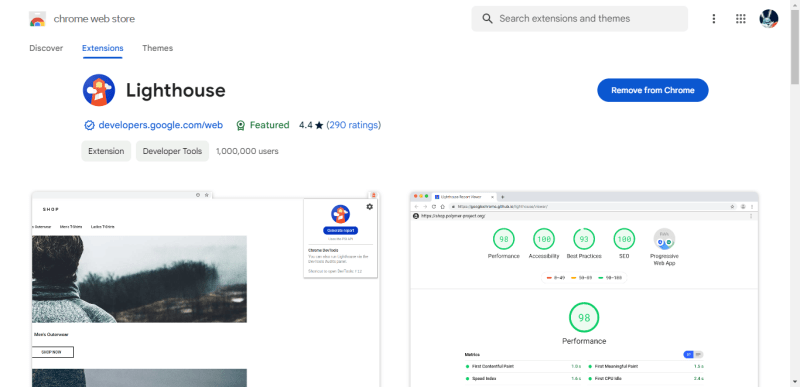The height and width of the screenshot is (387, 800).
Task: Click the Best Practices 93 gauge
Action: (x=584, y=239)
